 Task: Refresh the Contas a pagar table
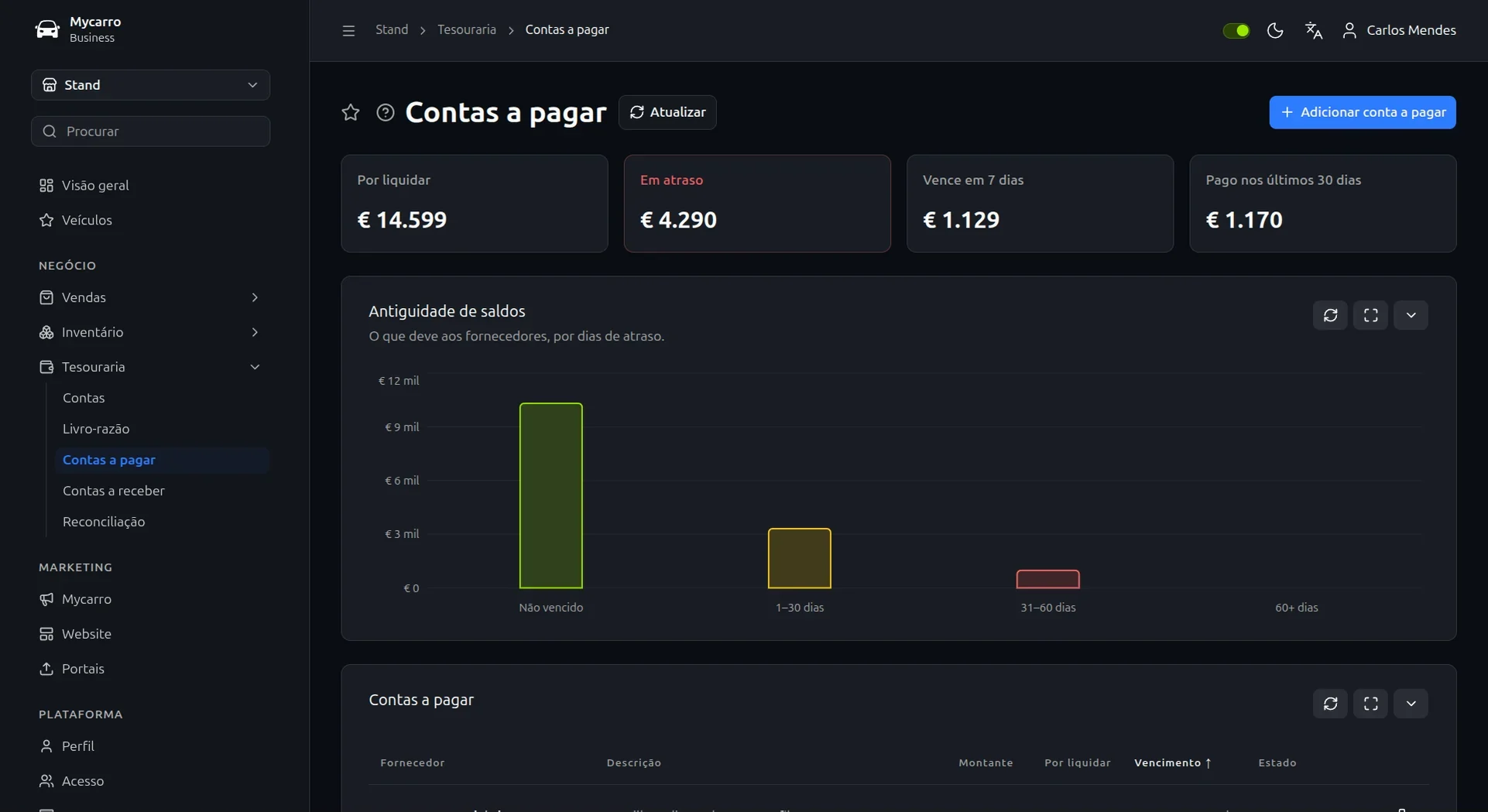click(1330, 704)
